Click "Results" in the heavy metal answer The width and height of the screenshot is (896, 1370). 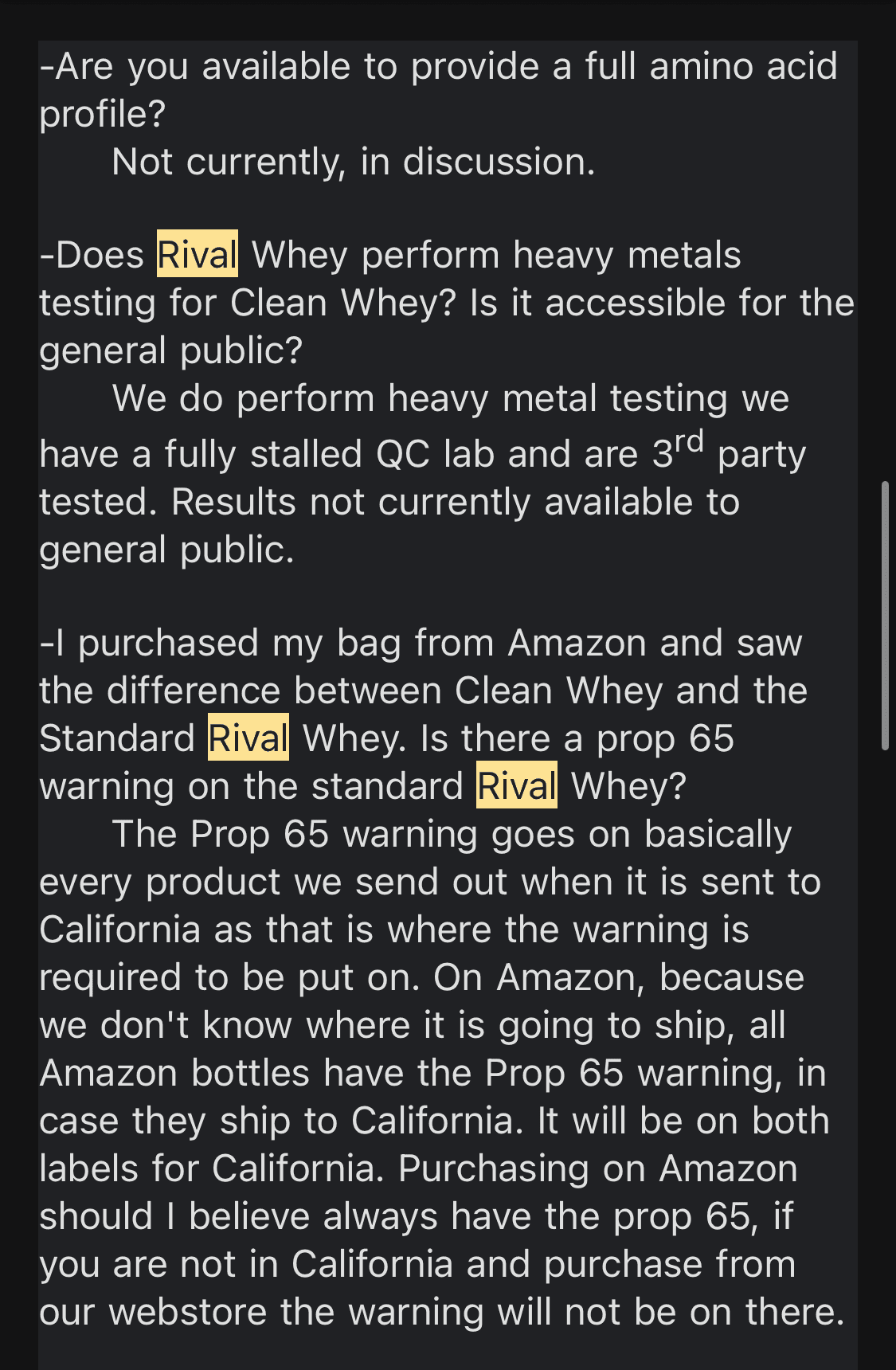[x=233, y=502]
